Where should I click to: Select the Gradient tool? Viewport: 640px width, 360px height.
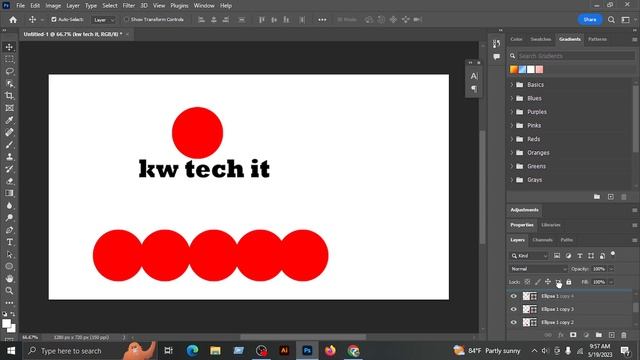click(x=9, y=193)
